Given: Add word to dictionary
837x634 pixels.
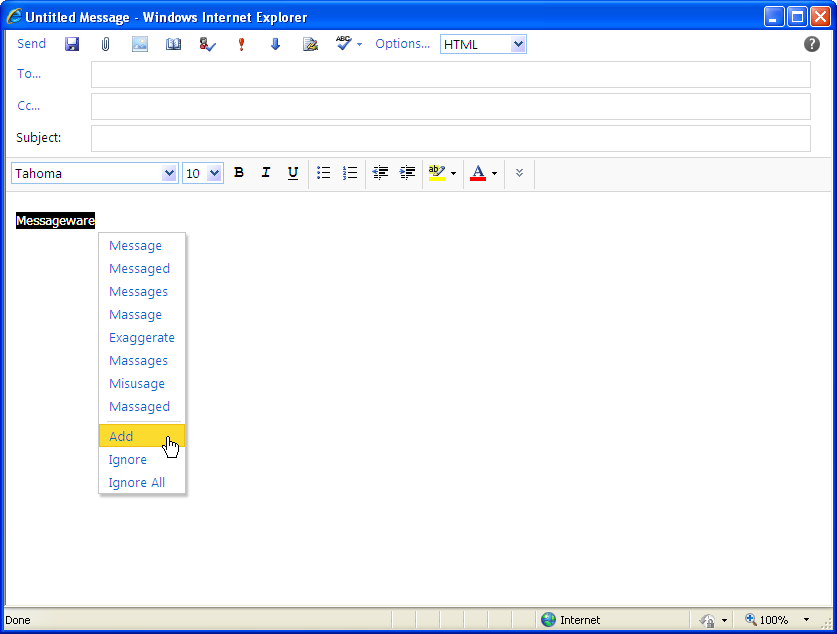Looking at the screenshot, I should [142, 436].
